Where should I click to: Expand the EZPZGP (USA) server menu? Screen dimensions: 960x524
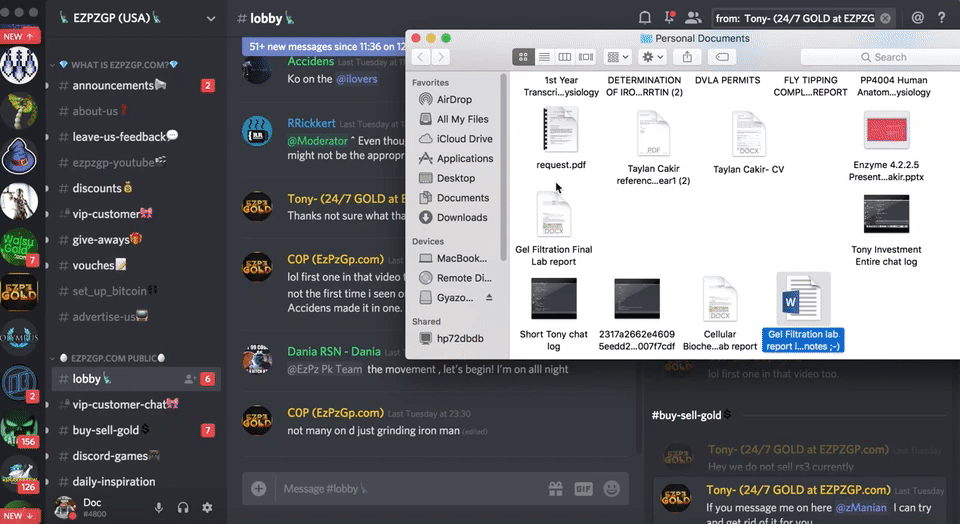pyautogui.click(x=211, y=18)
